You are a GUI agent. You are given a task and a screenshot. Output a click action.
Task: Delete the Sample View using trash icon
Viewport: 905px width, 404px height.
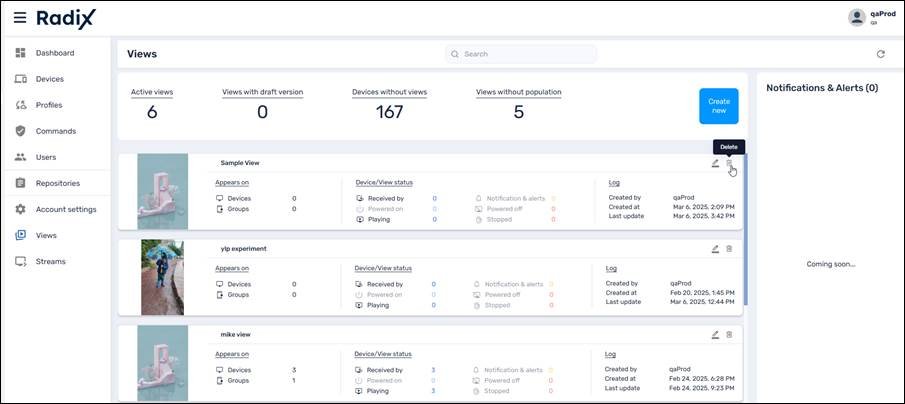tap(729, 163)
